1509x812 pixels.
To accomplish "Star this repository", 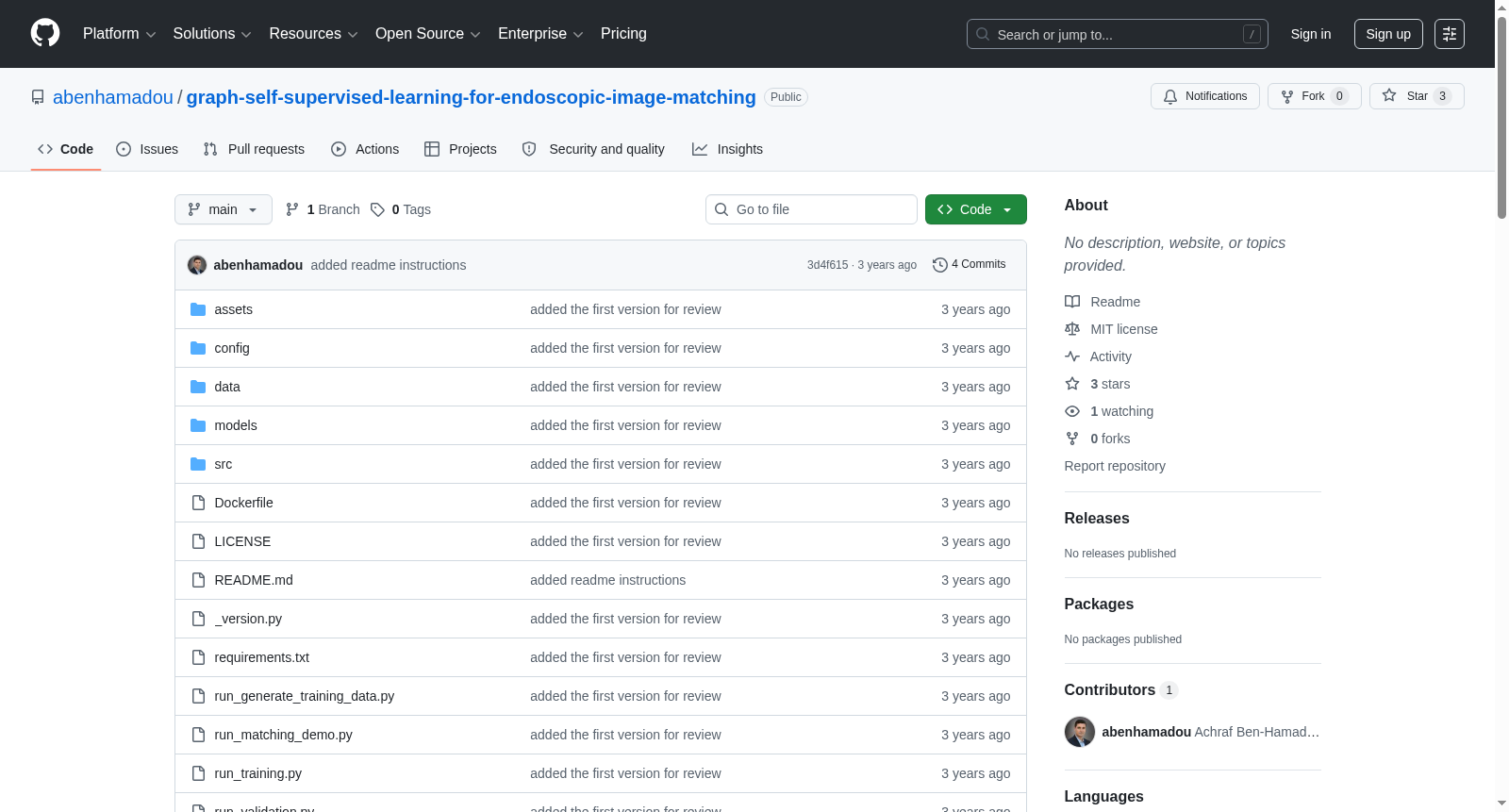I will click(1417, 96).
